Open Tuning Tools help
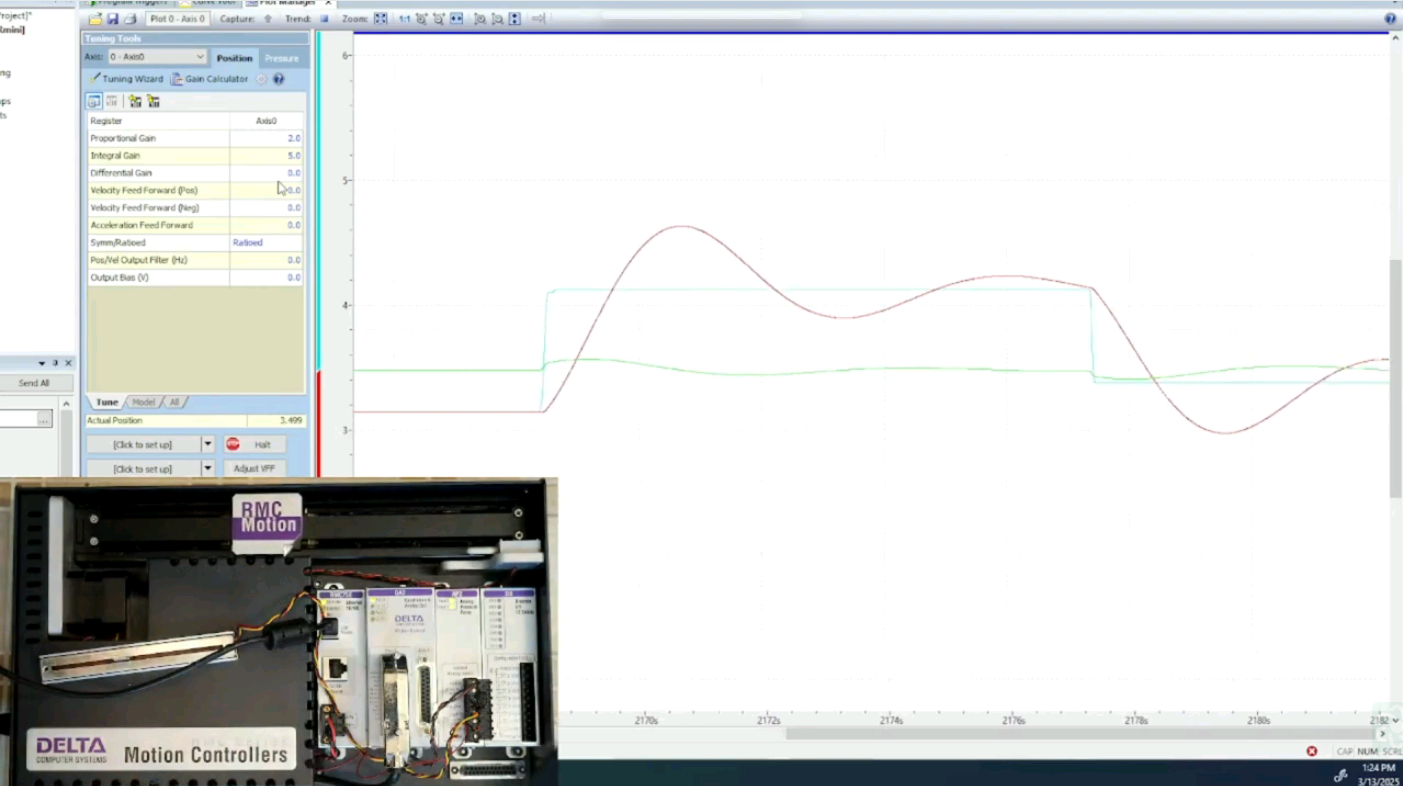This screenshot has height=786, width=1403. coord(279,79)
